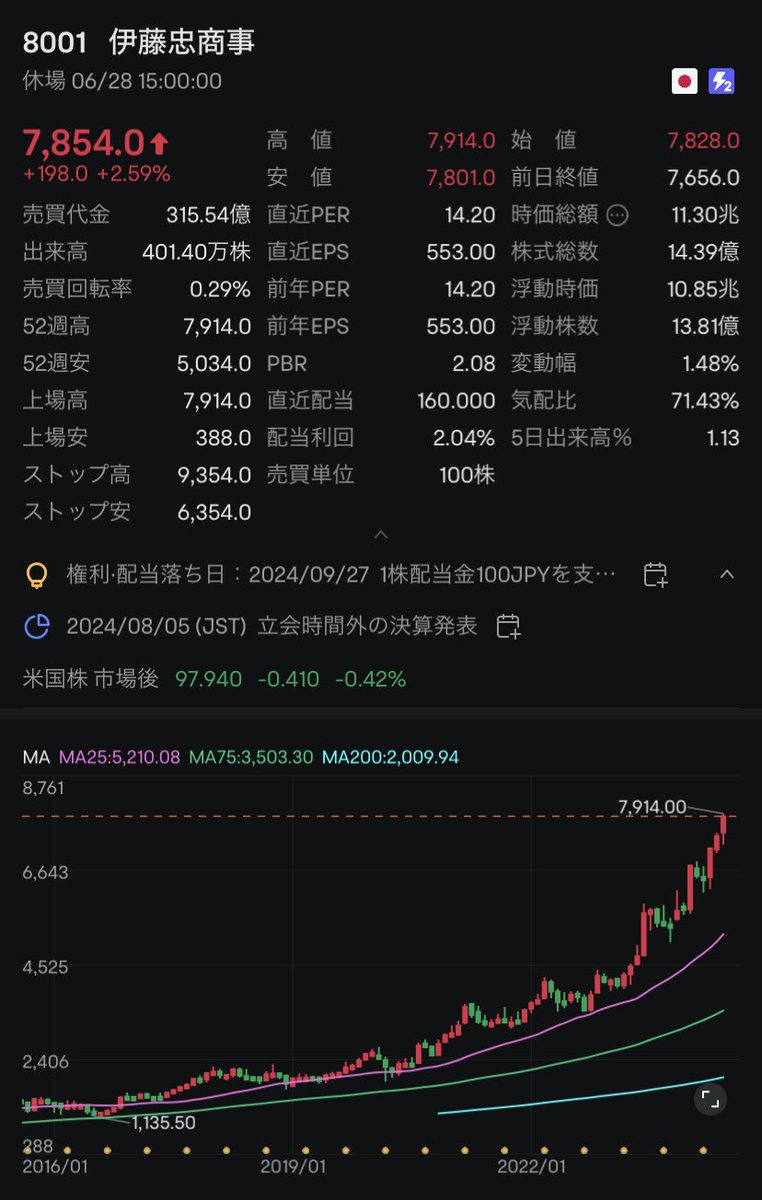The height and width of the screenshot is (1200, 762).
Task: Collapse the quote details panel chevron
Action: click(380, 535)
